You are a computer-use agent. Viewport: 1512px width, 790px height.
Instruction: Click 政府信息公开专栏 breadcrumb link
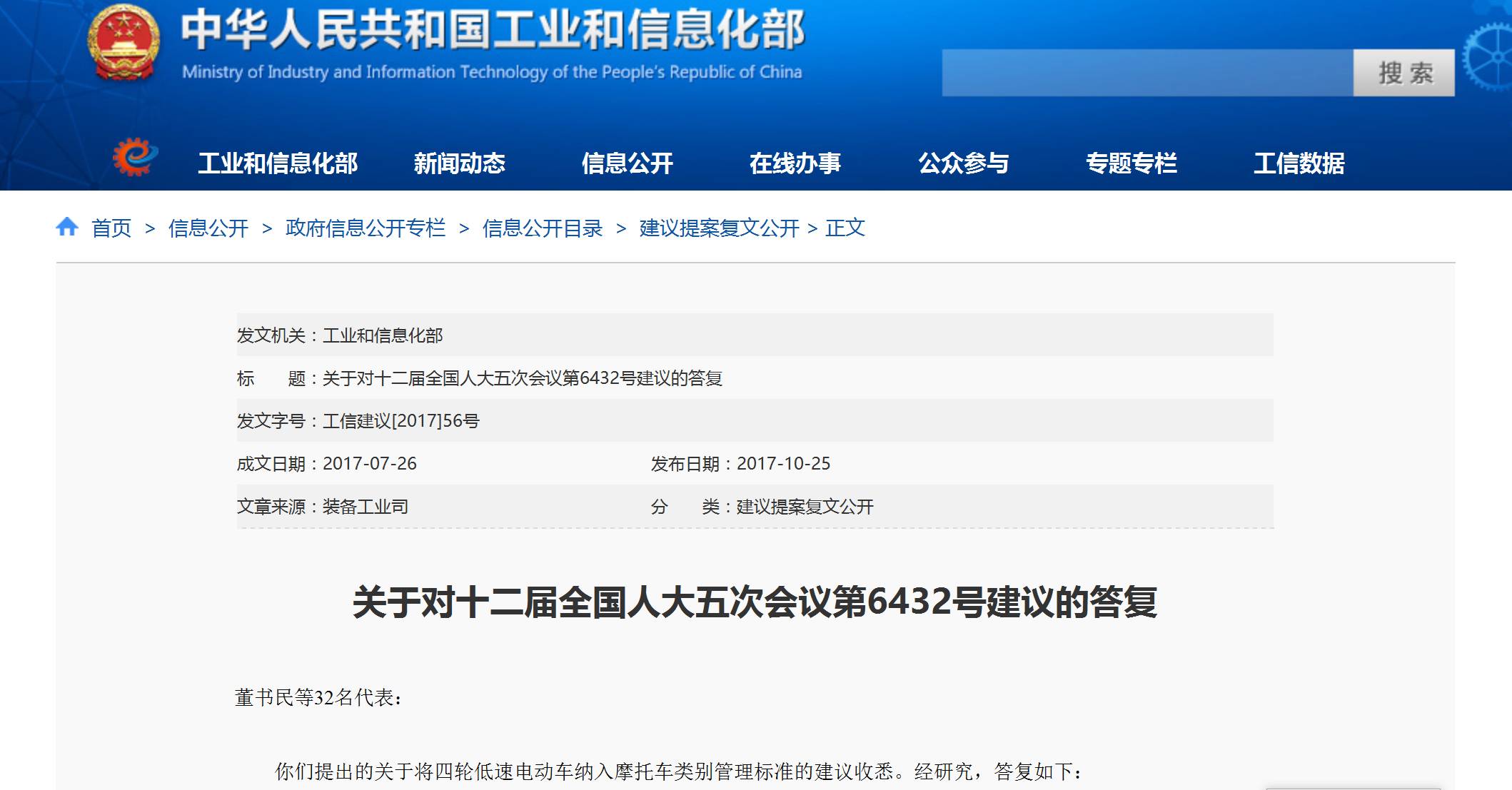click(366, 228)
